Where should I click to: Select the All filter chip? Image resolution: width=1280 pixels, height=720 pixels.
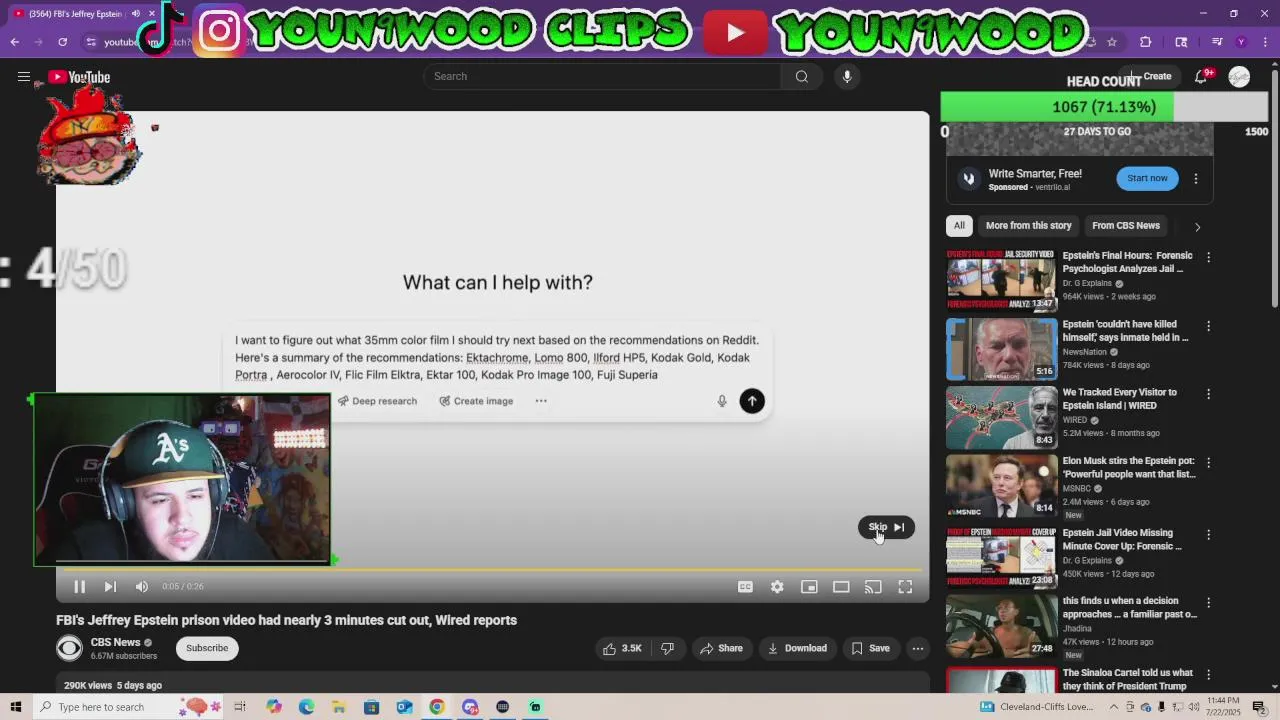coord(959,226)
